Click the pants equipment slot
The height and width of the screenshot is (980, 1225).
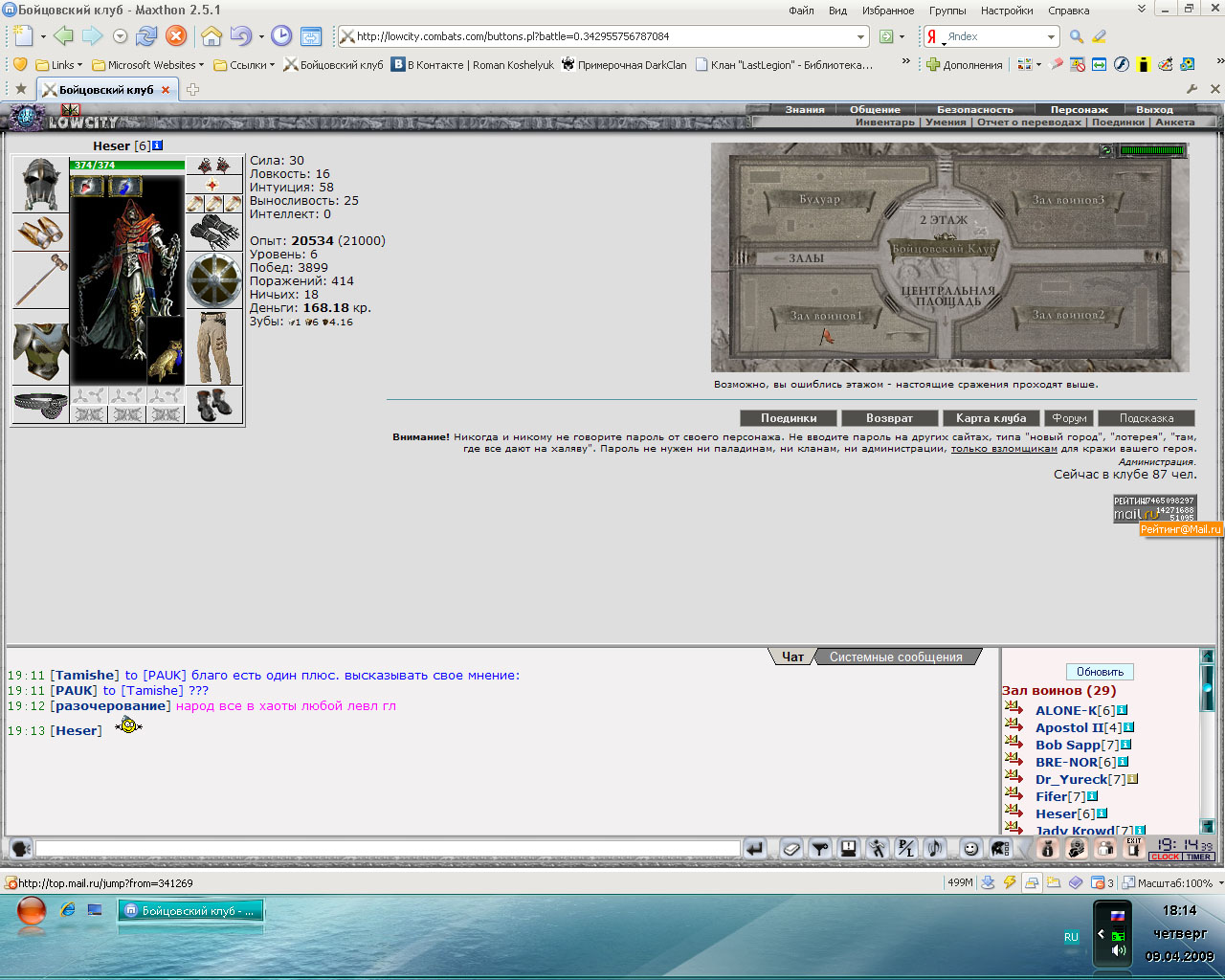[214, 348]
